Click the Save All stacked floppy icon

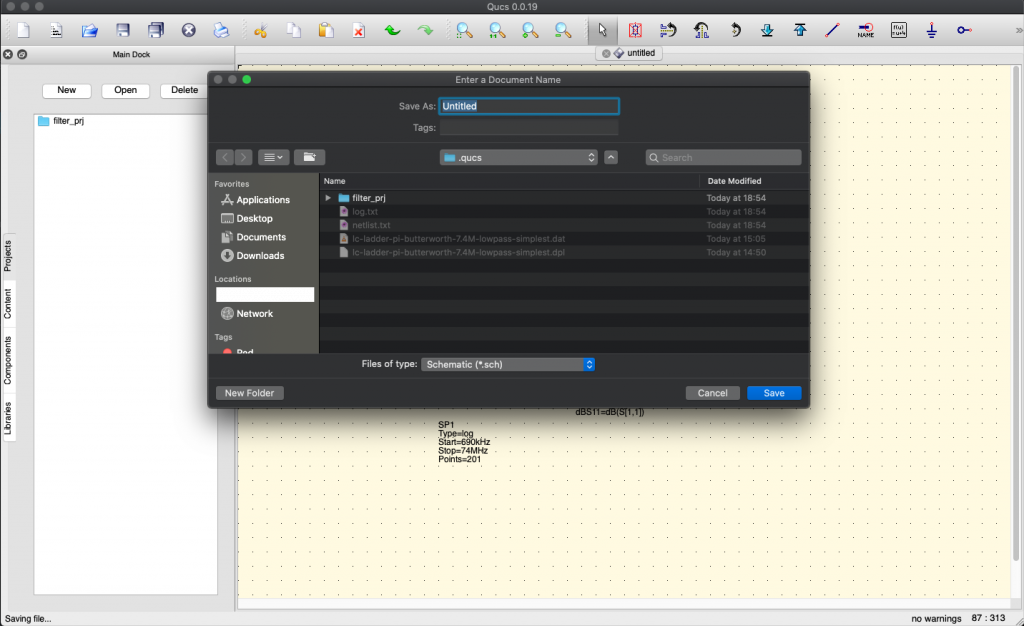[x=155, y=30]
